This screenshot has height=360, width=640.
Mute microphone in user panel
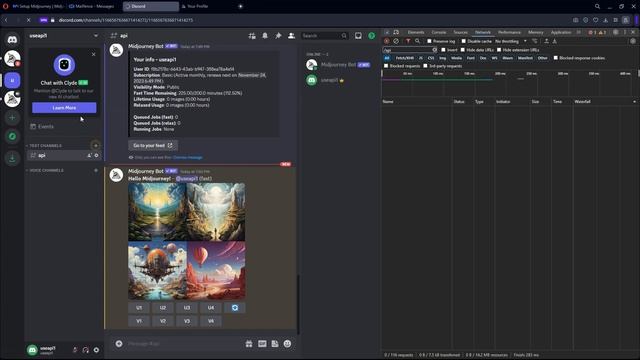tap(75, 350)
